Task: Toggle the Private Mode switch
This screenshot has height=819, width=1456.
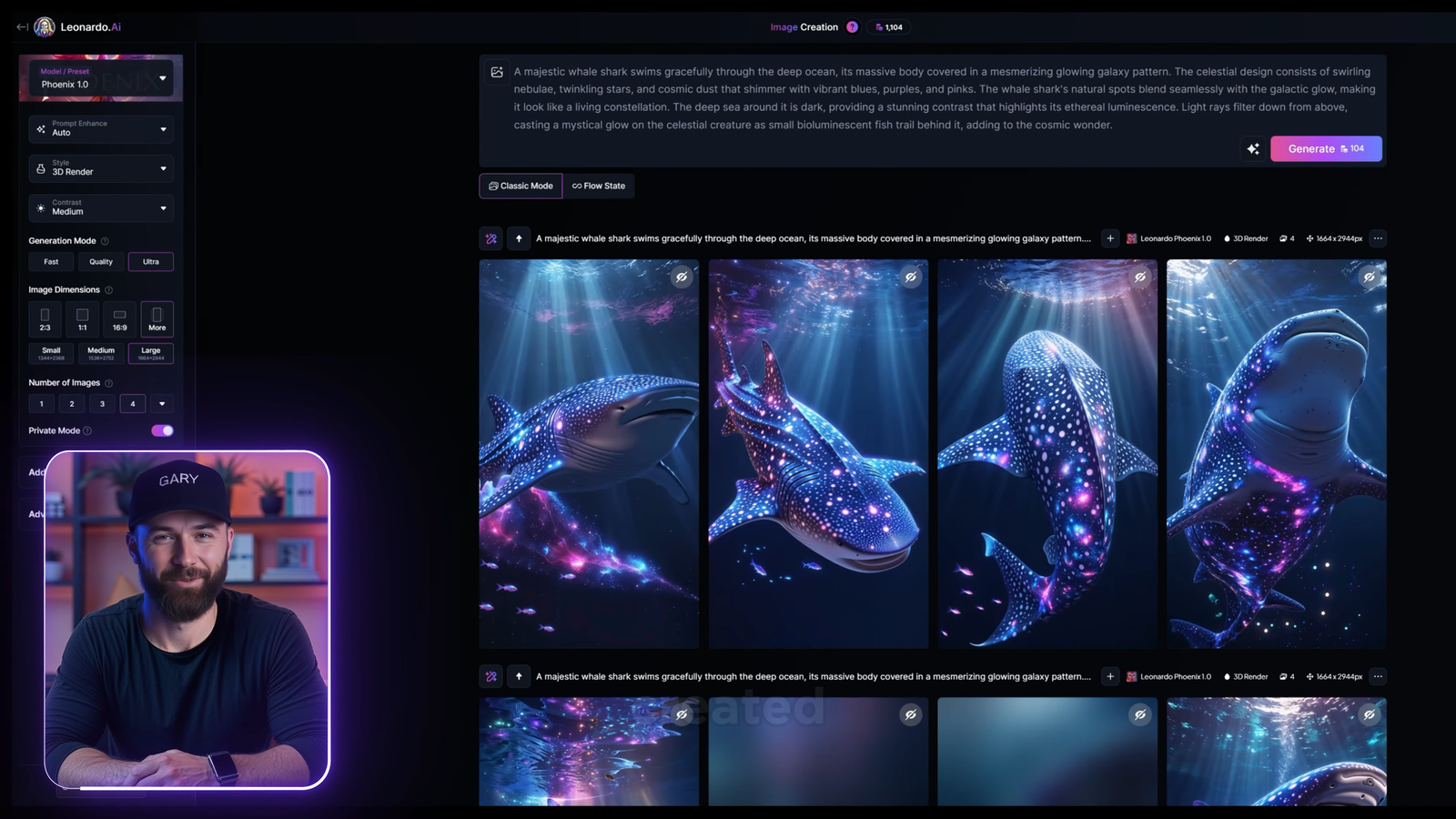Action: coord(162,430)
